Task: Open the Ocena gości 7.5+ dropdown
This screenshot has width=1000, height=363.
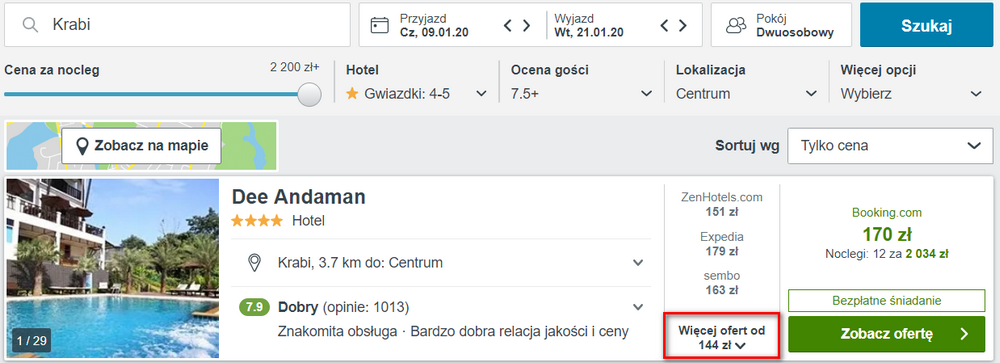Action: 582,94
